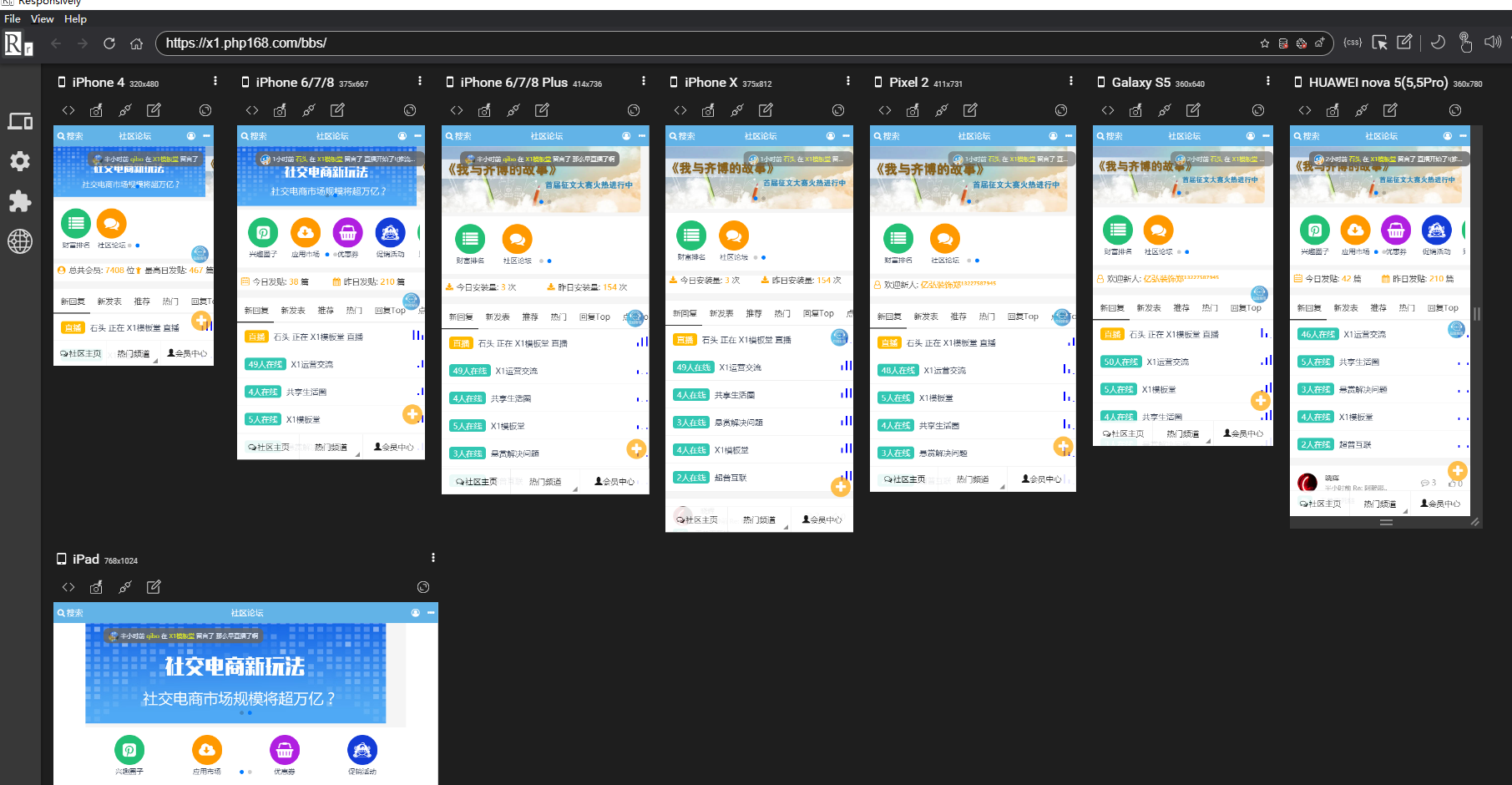Screen dimensions: 1512x785
Task: Rotate the Pixel 2 device preview
Action: tap(1061, 110)
